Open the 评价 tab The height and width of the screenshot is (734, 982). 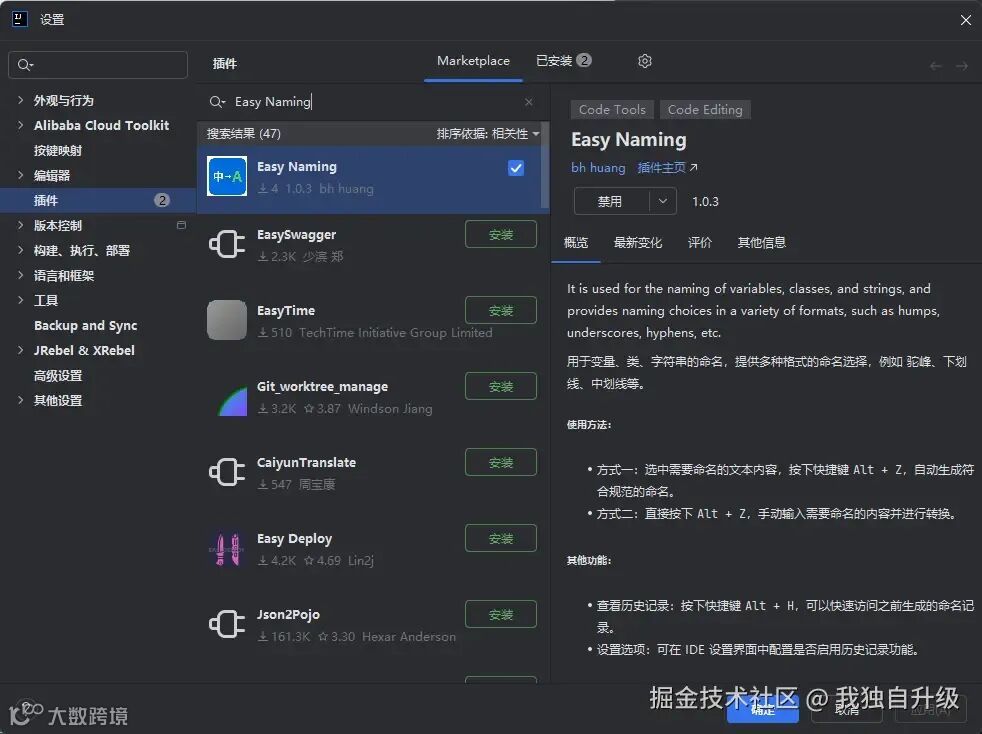point(700,242)
